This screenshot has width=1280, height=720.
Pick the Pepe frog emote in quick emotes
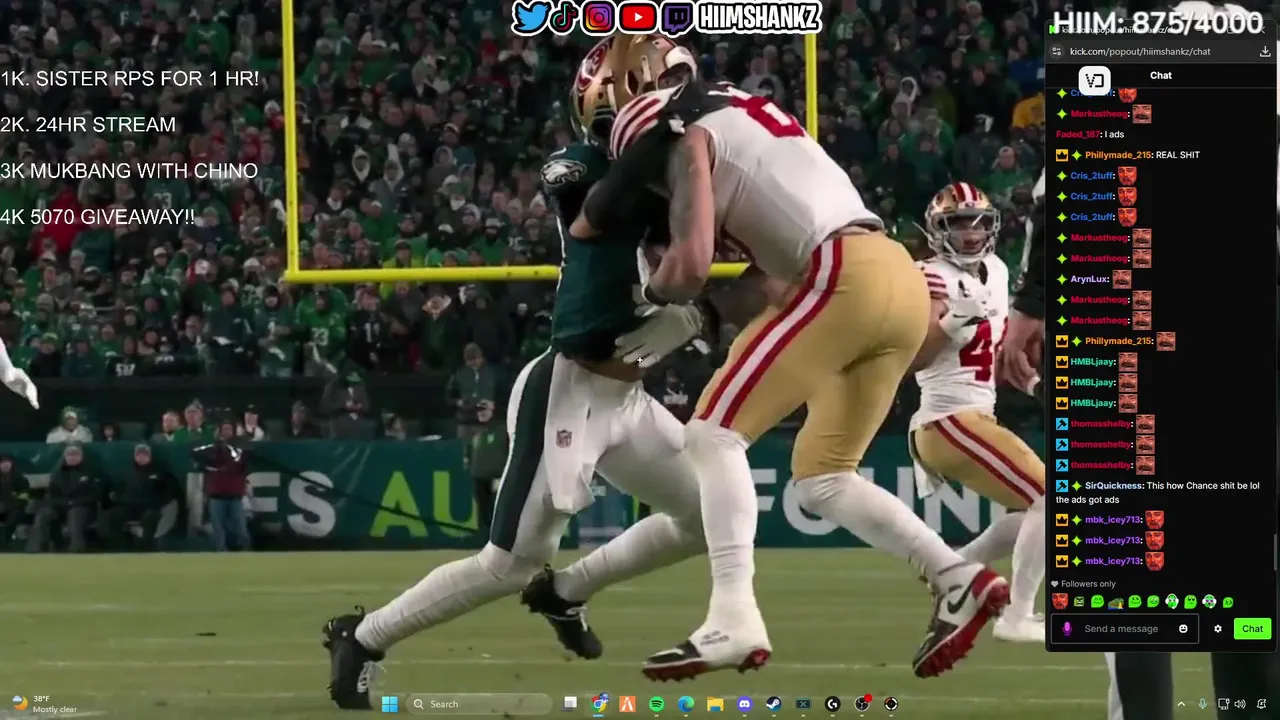pos(1116,603)
